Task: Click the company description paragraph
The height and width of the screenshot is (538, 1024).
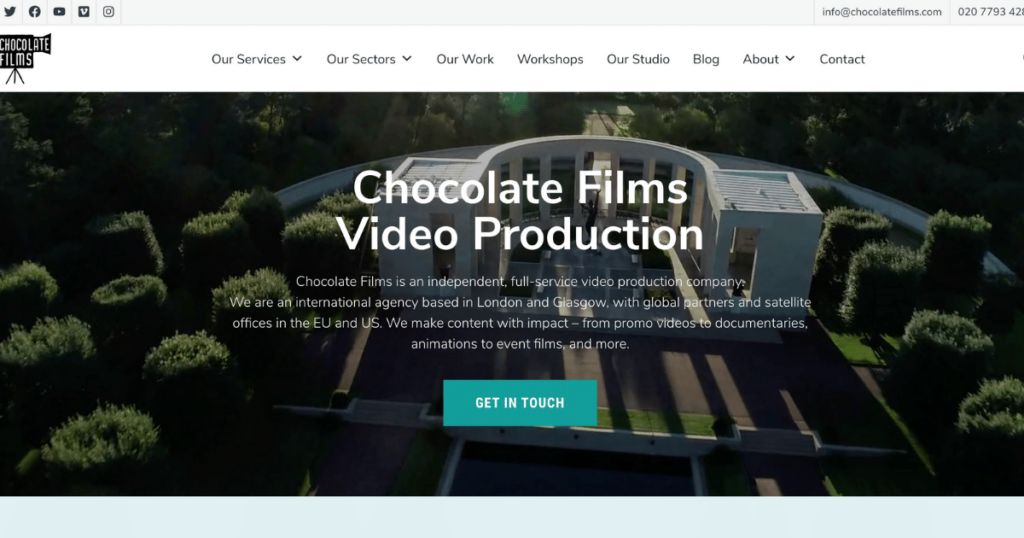Action: click(x=520, y=313)
